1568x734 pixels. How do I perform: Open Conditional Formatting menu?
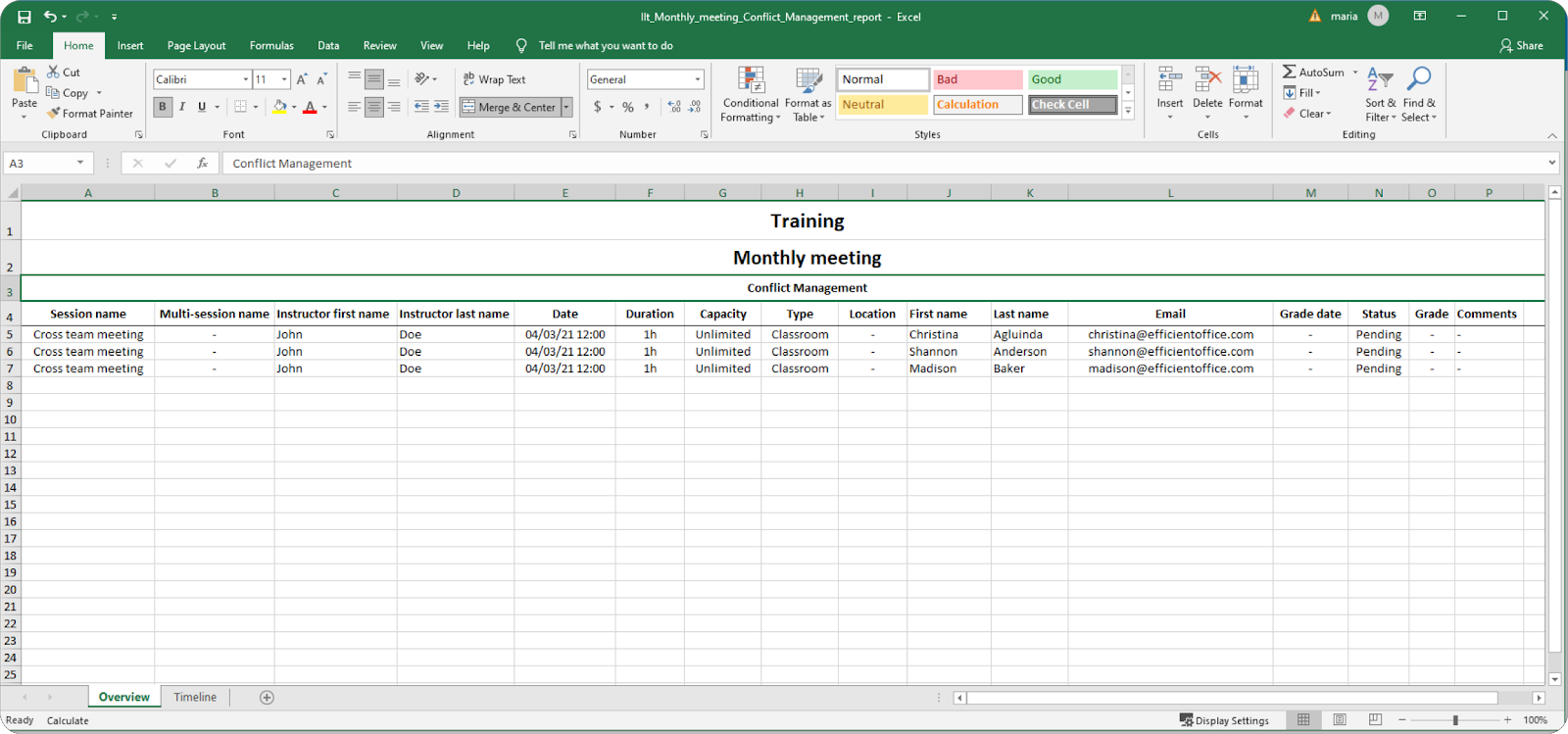751,94
